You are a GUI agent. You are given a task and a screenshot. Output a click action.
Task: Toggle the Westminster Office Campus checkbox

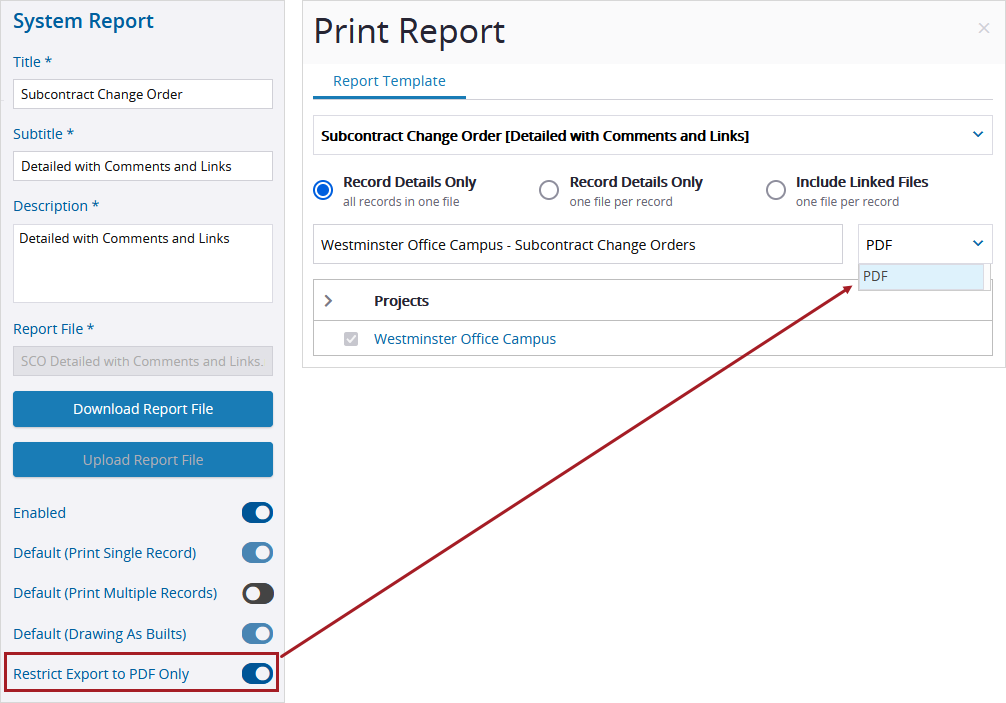[351, 339]
